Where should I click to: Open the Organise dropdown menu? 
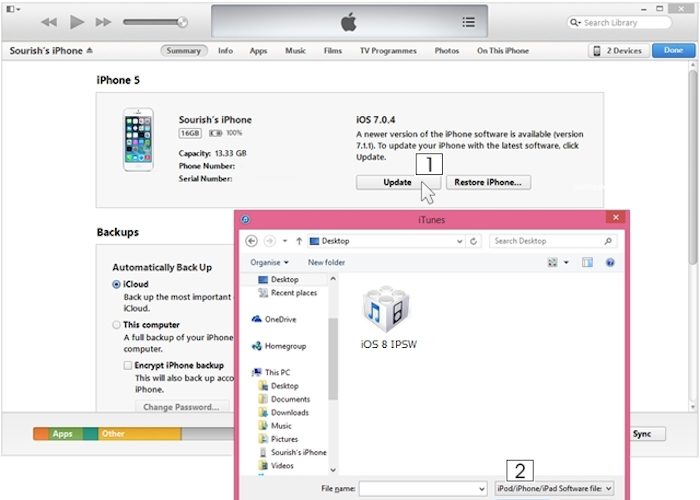(x=271, y=262)
